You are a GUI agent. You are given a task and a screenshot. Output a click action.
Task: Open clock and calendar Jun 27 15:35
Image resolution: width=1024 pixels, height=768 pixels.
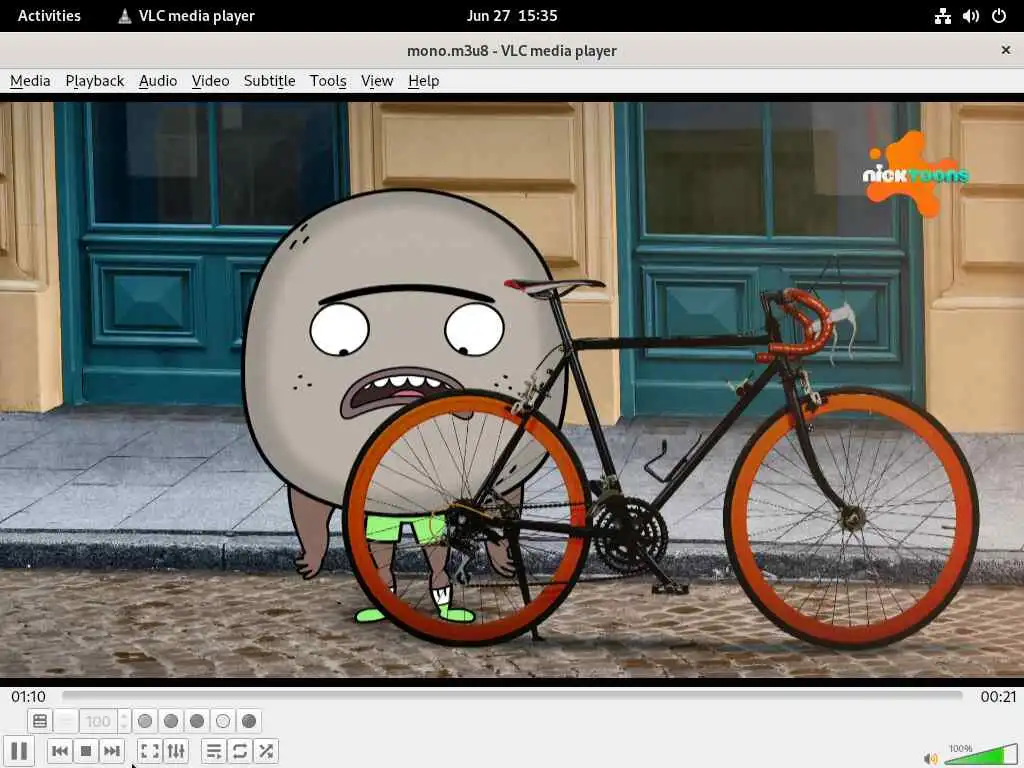(x=512, y=16)
